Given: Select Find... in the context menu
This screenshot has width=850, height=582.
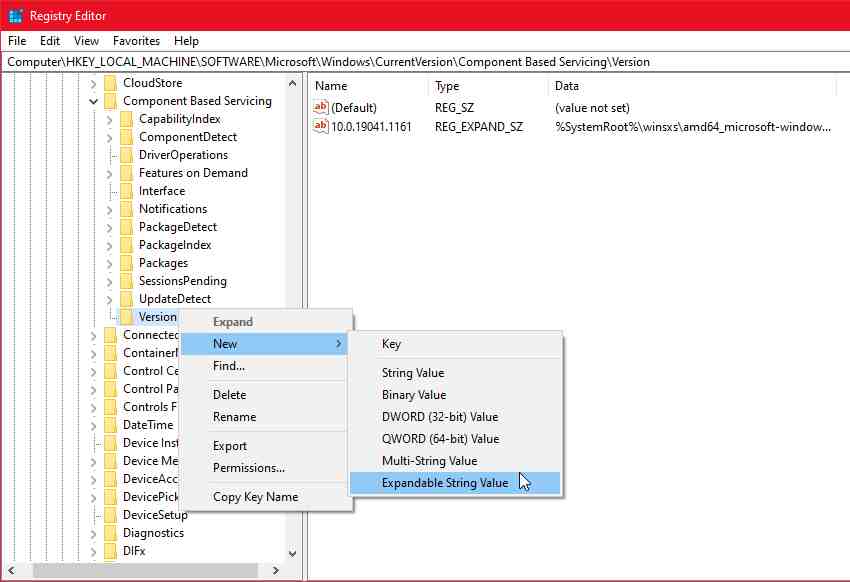Looking at the screenshot, I should (x=264, y=366).
